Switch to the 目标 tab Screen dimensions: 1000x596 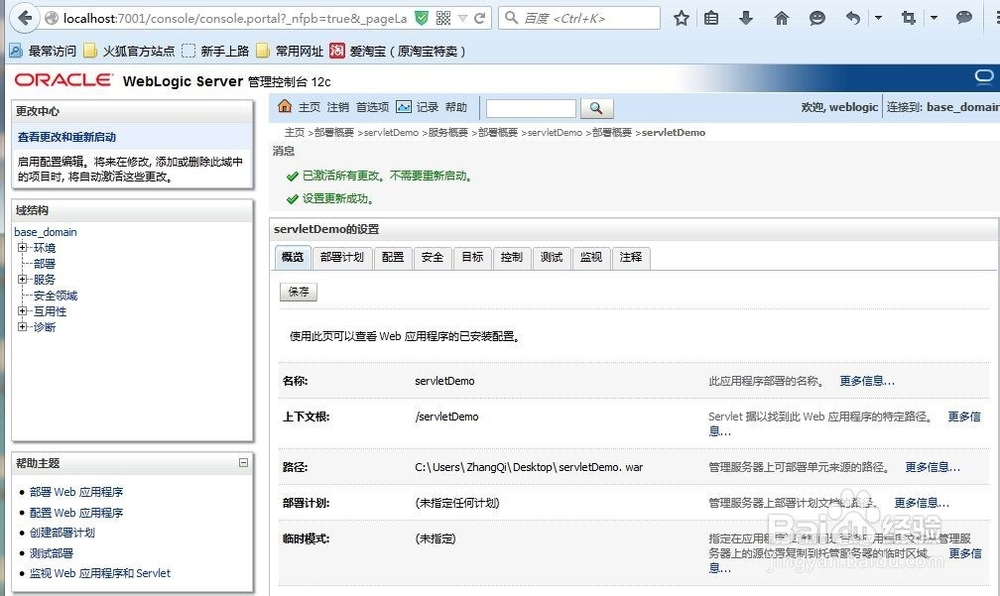coord(472,257)
